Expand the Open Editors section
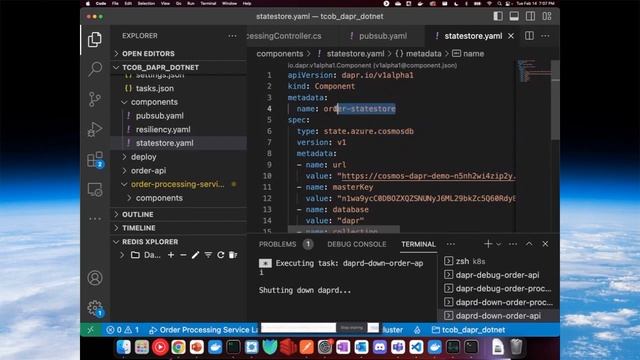 [179, 53]
